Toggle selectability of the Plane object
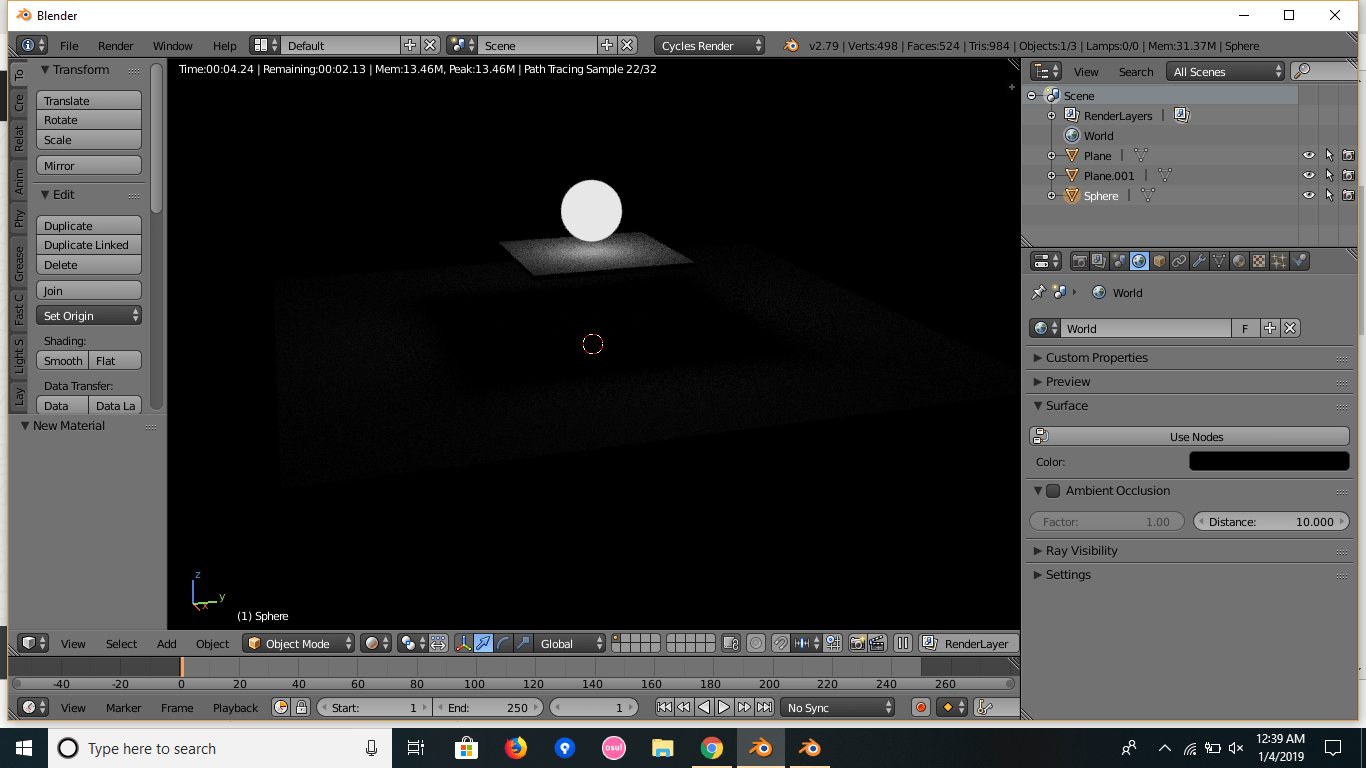Image resolution: width=1366 pixels, height=768 pixels. [x=1327, y=155]
